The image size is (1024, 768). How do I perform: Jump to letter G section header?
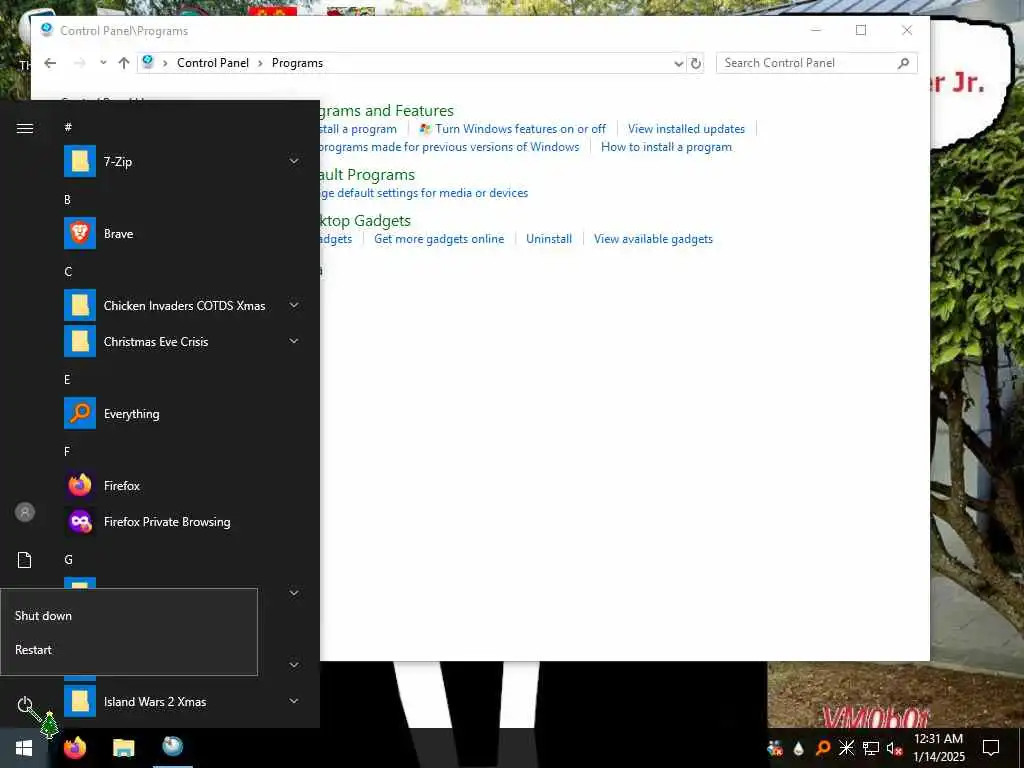coord(68,560)
